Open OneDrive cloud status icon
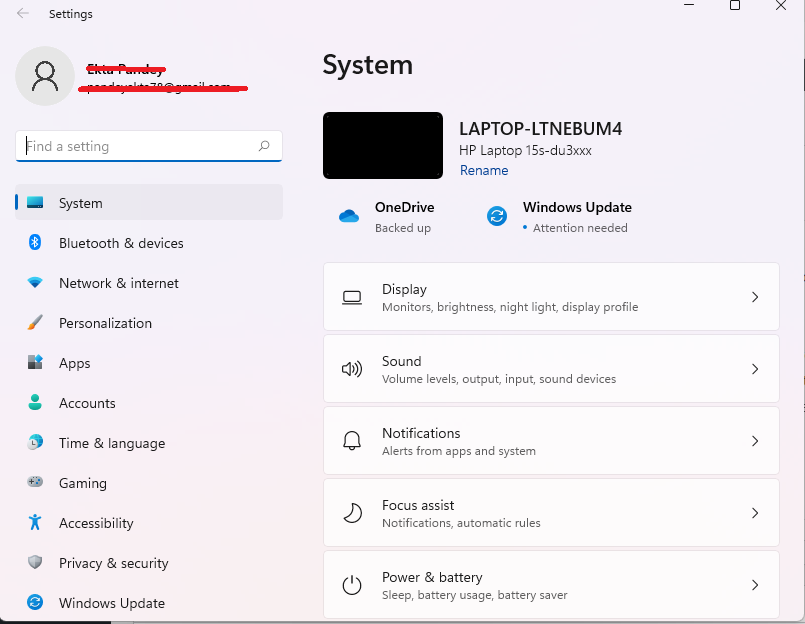 [349, 216]
